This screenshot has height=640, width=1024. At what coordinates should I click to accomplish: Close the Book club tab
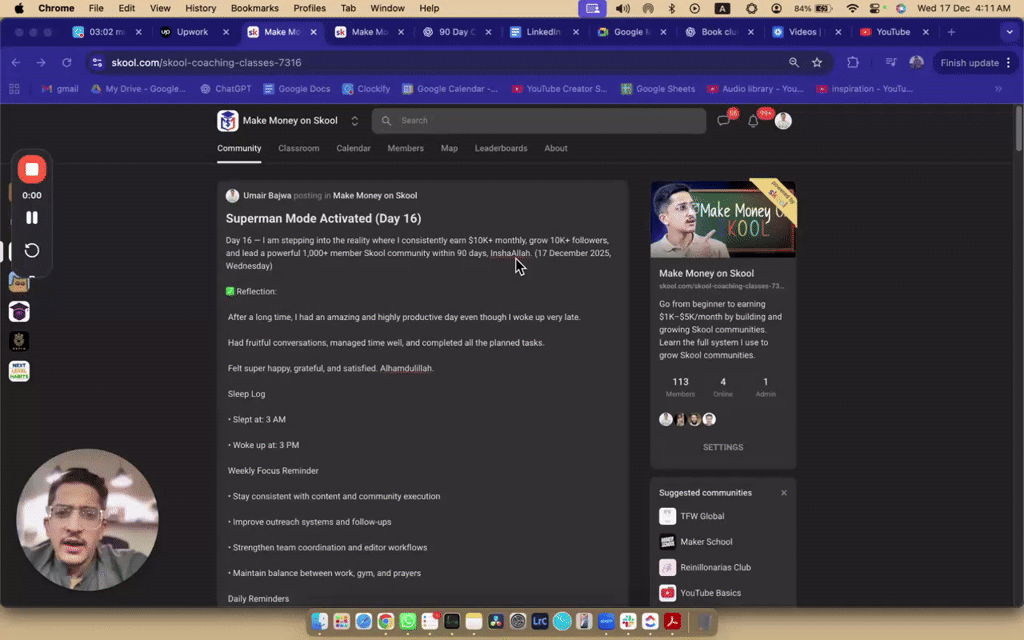click(x=751, y=32)
